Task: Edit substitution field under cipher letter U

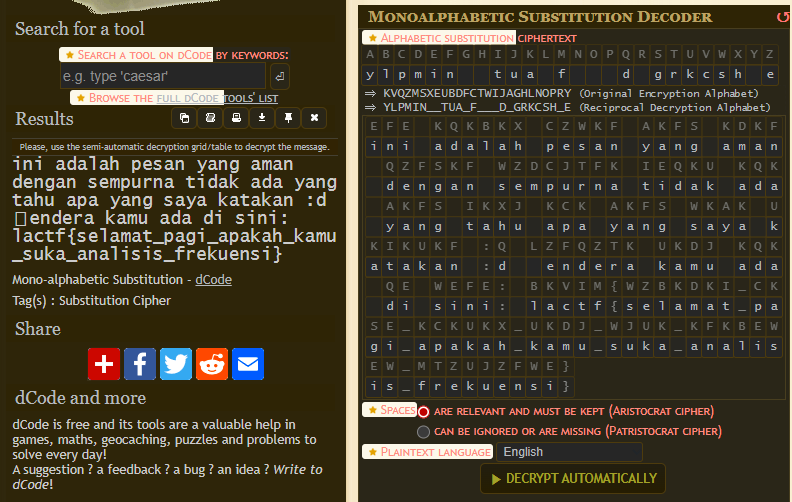Action: (x=689, y=75)
